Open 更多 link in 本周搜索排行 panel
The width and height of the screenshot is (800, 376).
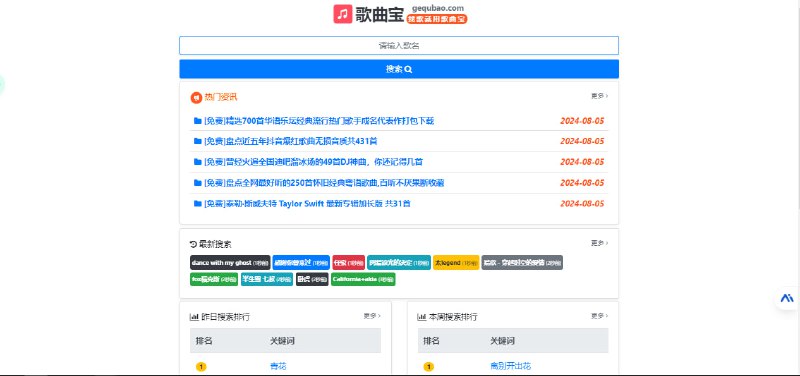[599, 316]
